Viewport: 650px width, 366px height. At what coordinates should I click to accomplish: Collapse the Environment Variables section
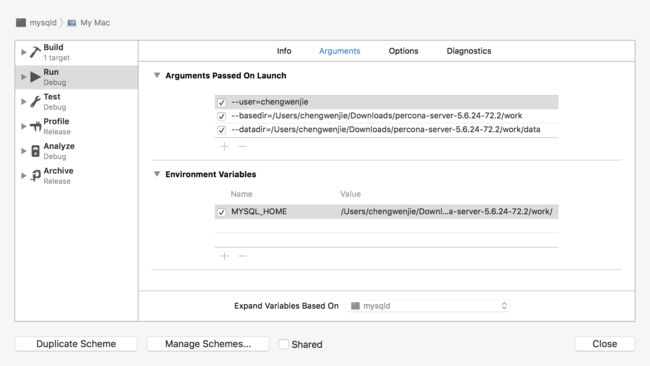point(157,174)
